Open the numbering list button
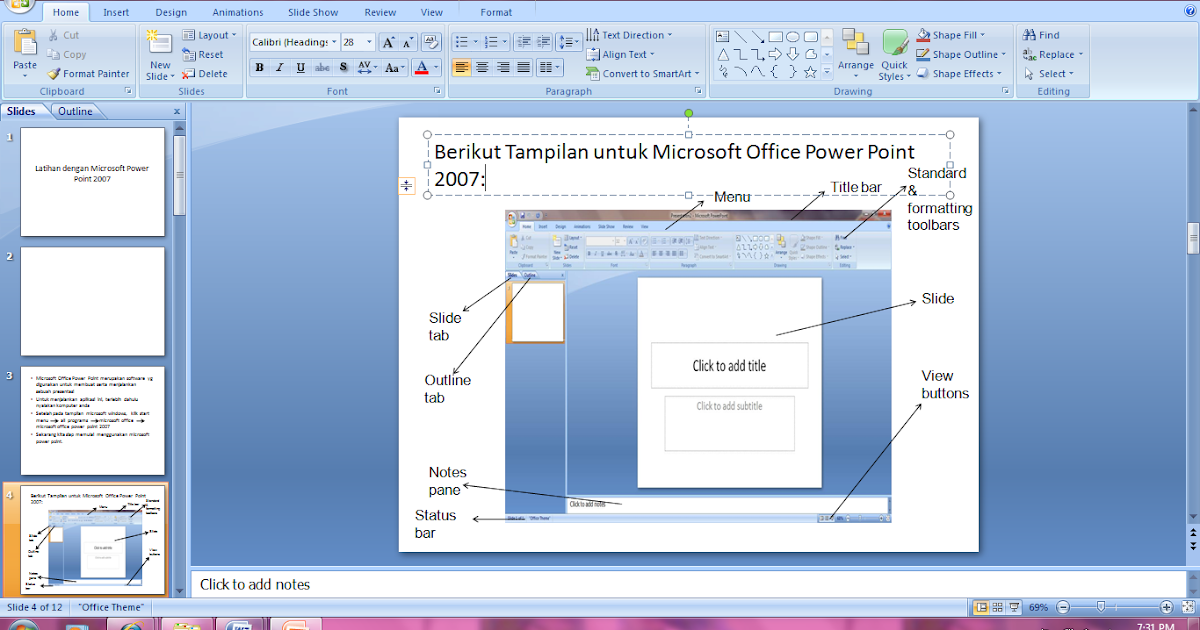Image resolution: width=1200 pixels, height=630 pixels. tap(496, 42)
